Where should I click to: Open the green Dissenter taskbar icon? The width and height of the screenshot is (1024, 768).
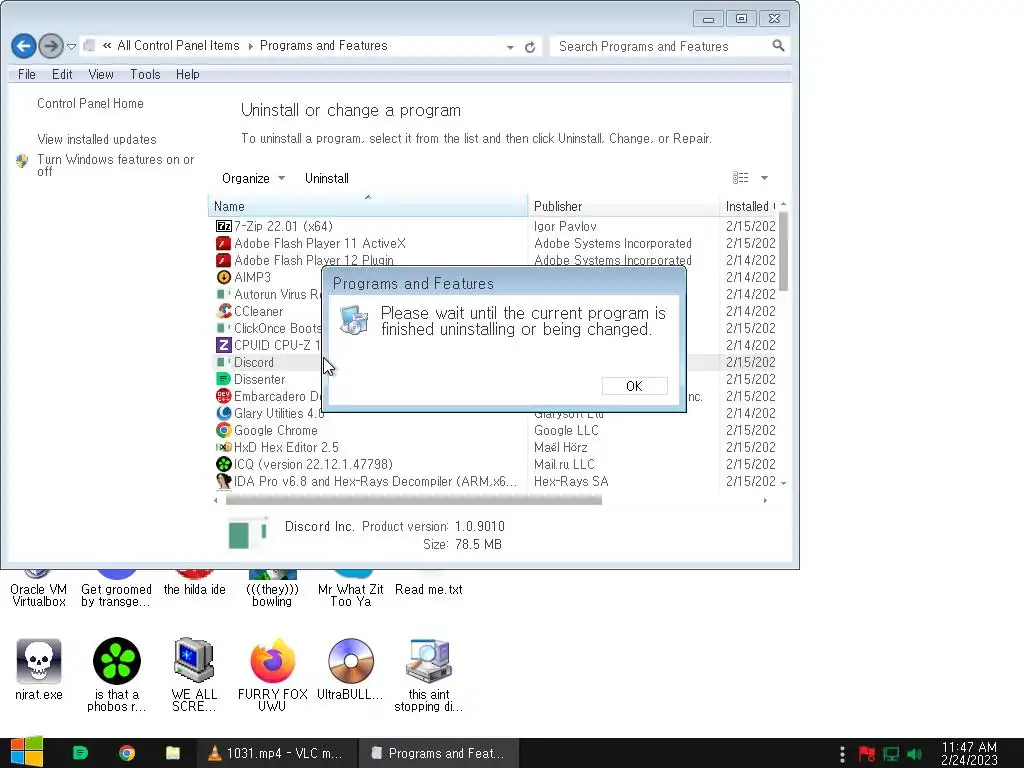click(x=80, y=753)
